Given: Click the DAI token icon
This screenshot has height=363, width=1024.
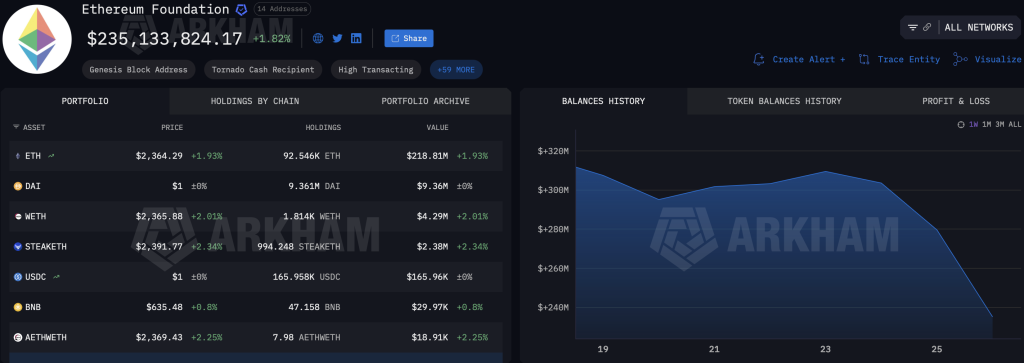Looking at the screenshot, I should click(18, 186).
